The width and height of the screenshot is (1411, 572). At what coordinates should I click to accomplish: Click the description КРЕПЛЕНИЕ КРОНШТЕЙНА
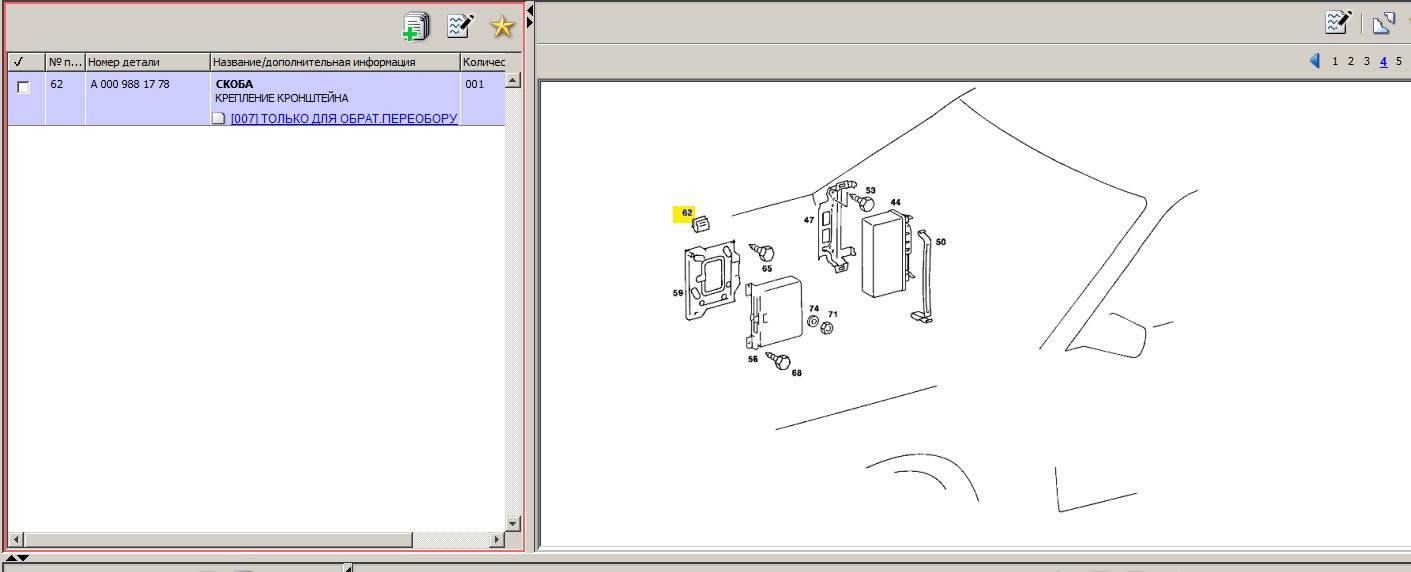[x=282, y=99]
